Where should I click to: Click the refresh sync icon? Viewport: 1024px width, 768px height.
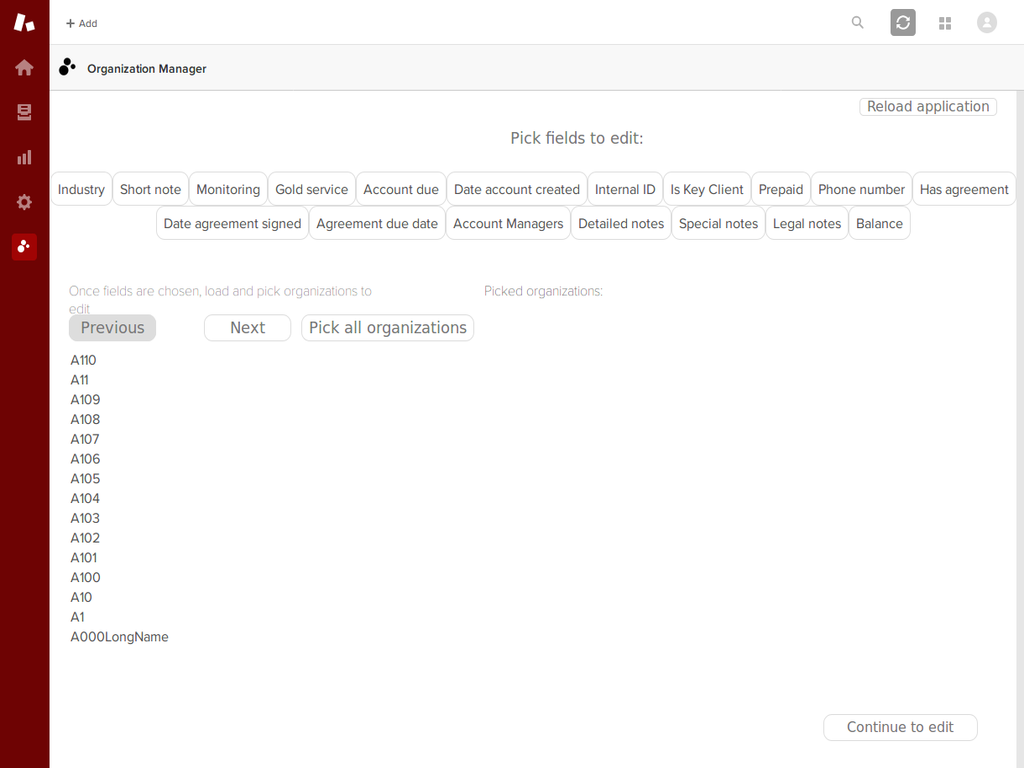(x=902, y=23)
